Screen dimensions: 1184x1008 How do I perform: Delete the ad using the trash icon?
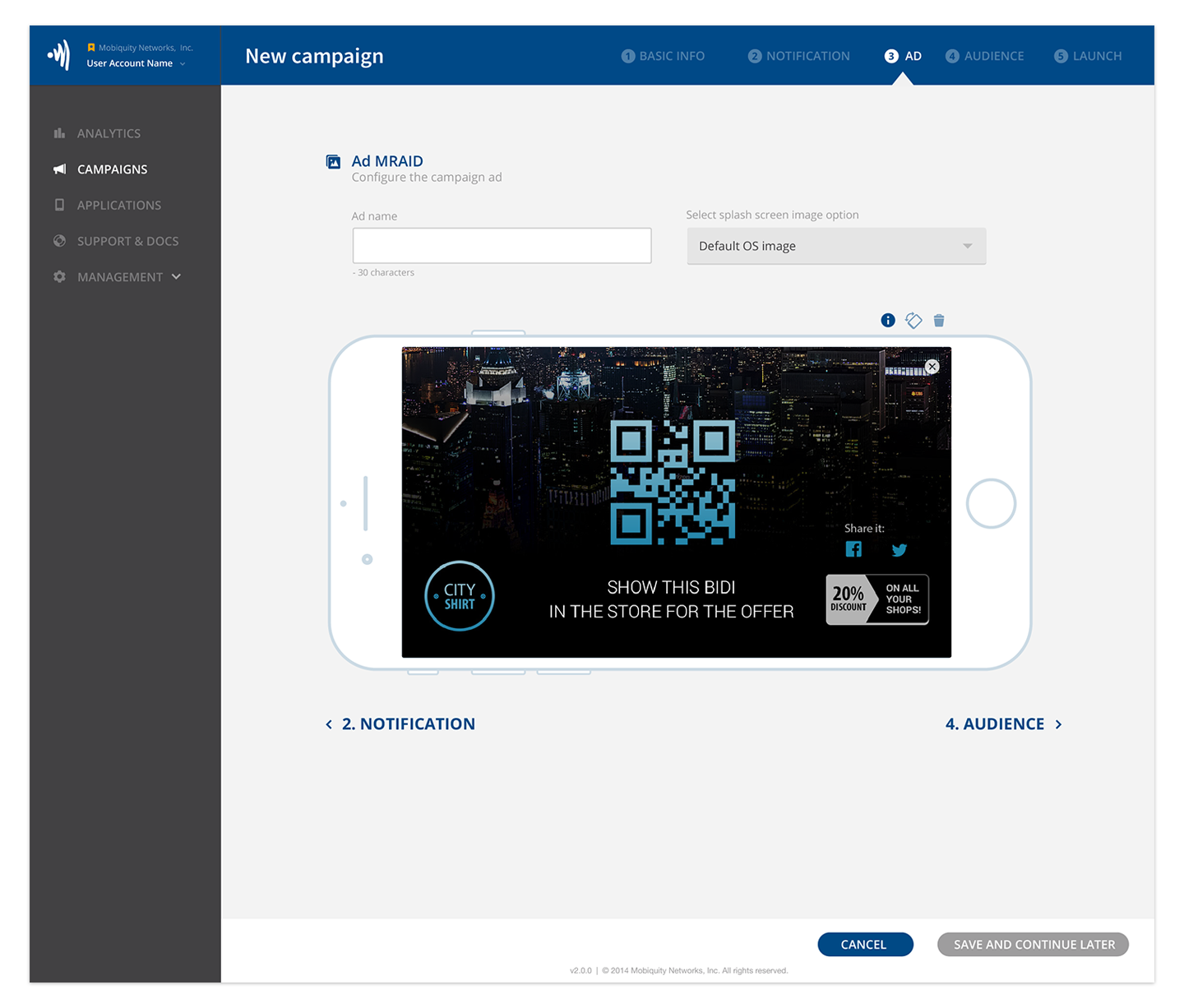click(x=939, y=321)
